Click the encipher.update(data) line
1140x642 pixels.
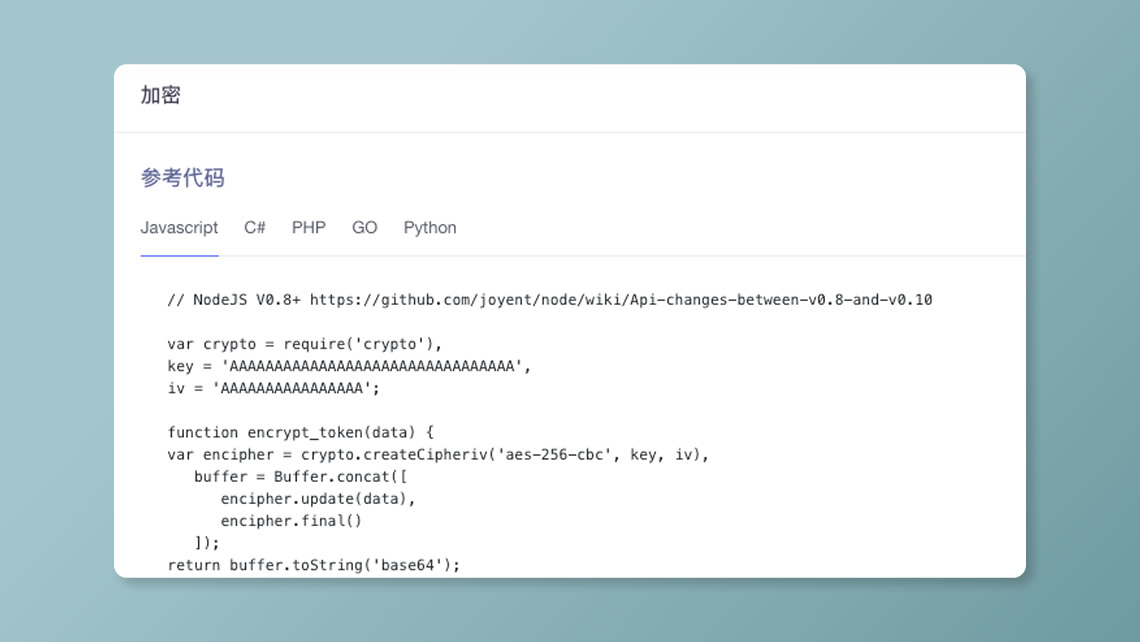tap(318, 499)
